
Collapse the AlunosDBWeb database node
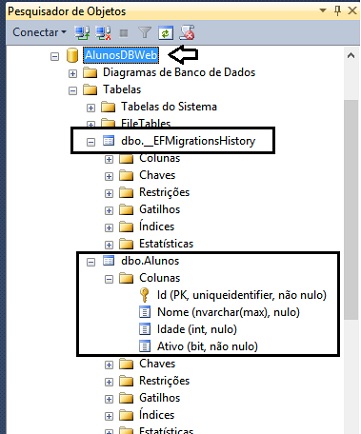[x=54, y=56]
